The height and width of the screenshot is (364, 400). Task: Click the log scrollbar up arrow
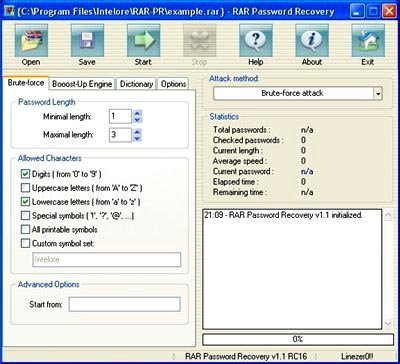388,216
